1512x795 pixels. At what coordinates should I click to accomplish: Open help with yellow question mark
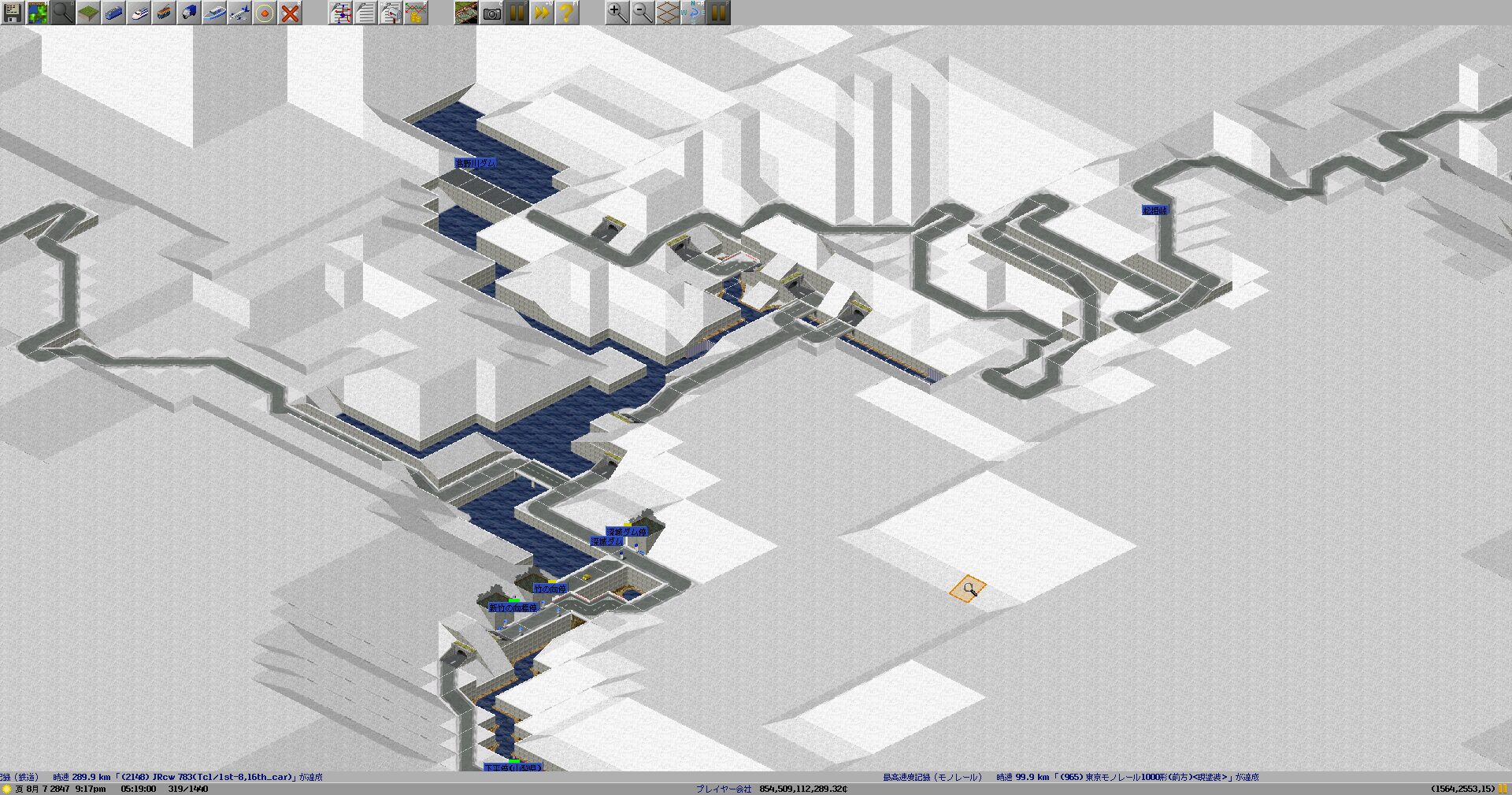tap(566, 13)
